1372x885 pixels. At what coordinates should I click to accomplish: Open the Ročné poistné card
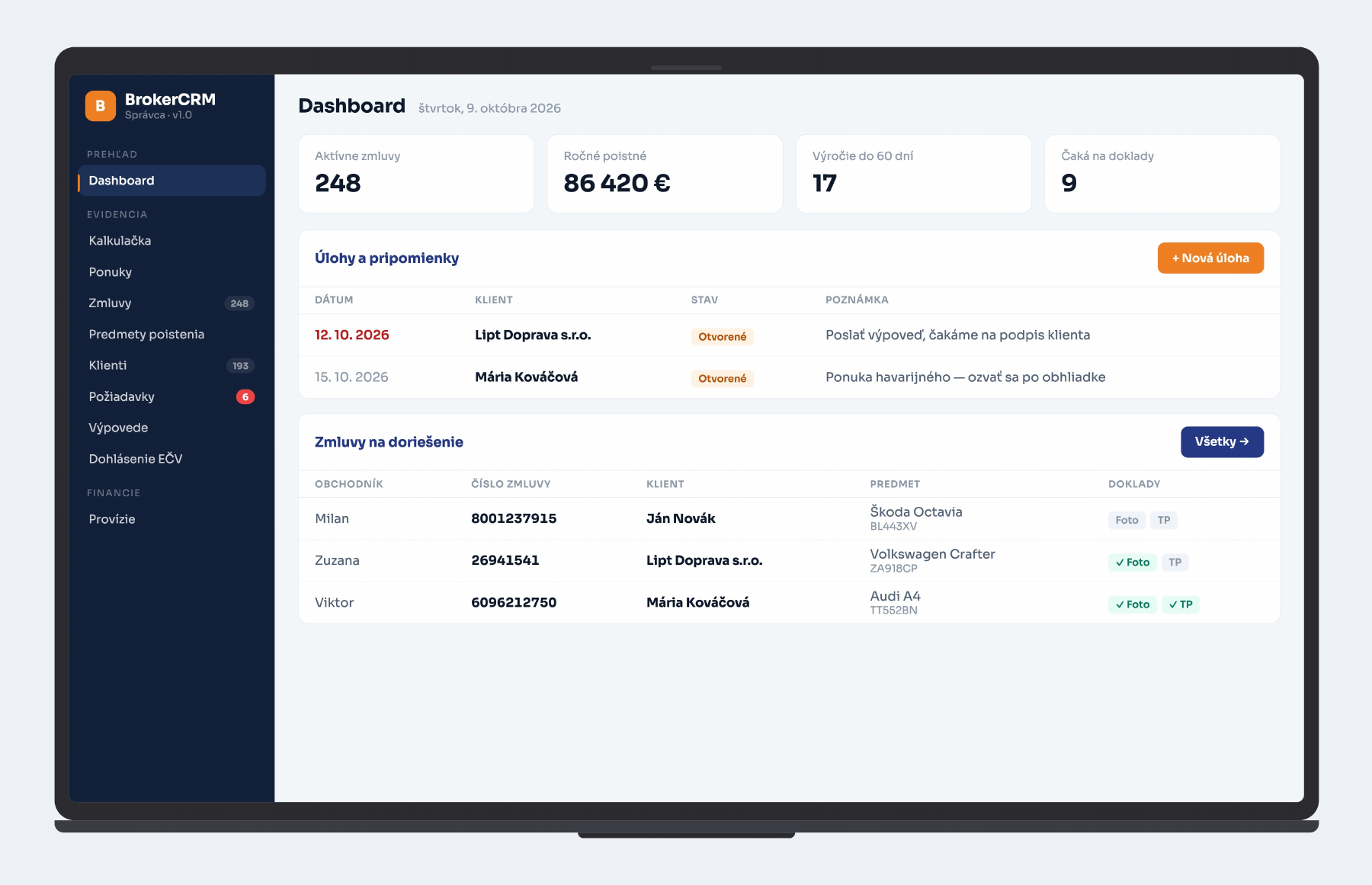[x=665, y=174]
